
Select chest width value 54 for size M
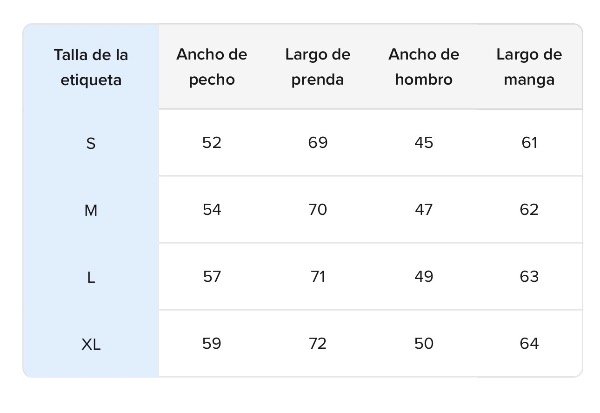(x=211, y=210)
